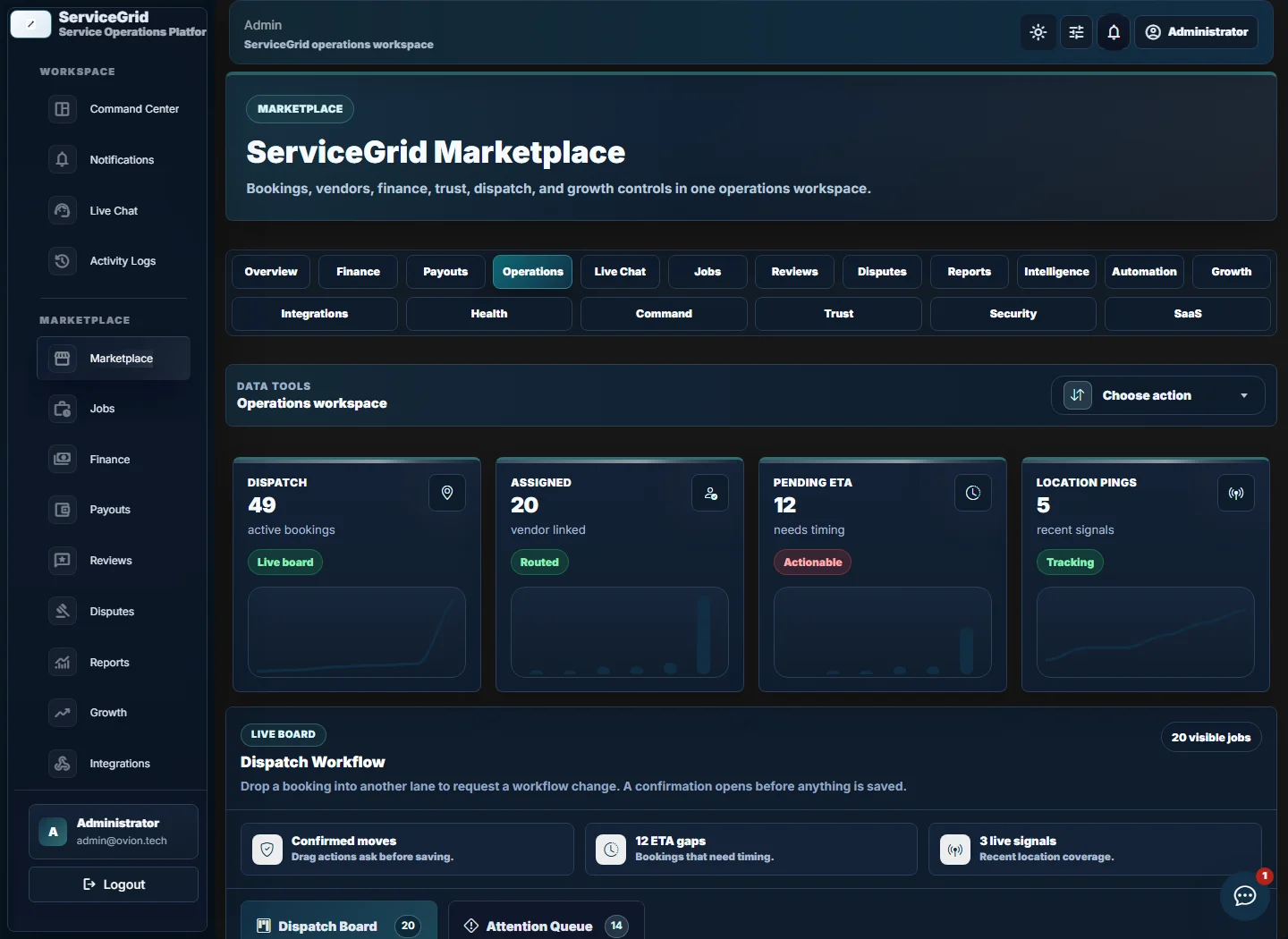This screenshot has width=1288, height=939.
Task: Open Reports chart icon in sidebar
Action: (63, 663)
